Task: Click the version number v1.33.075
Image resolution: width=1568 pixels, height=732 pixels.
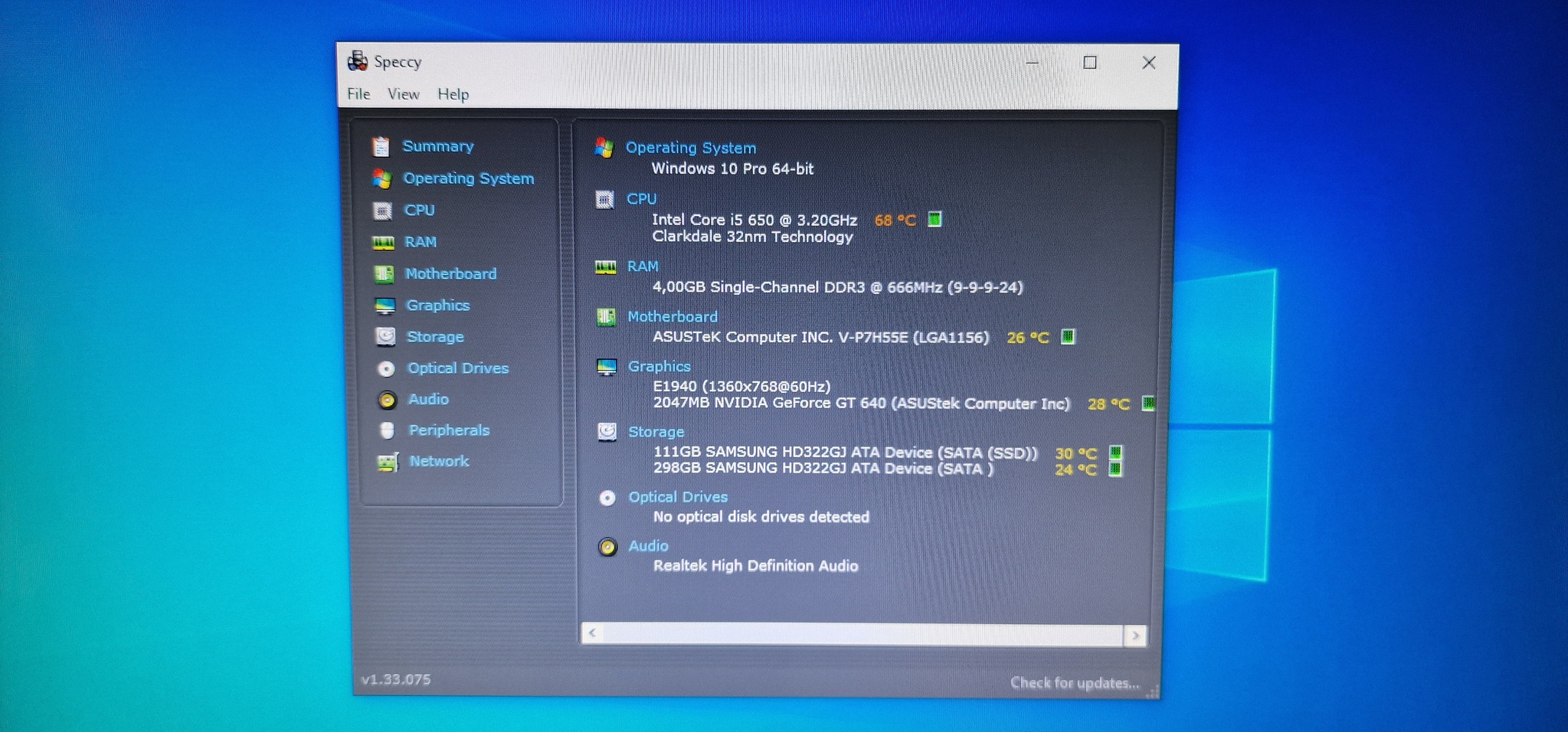Action: pos(396,679)
